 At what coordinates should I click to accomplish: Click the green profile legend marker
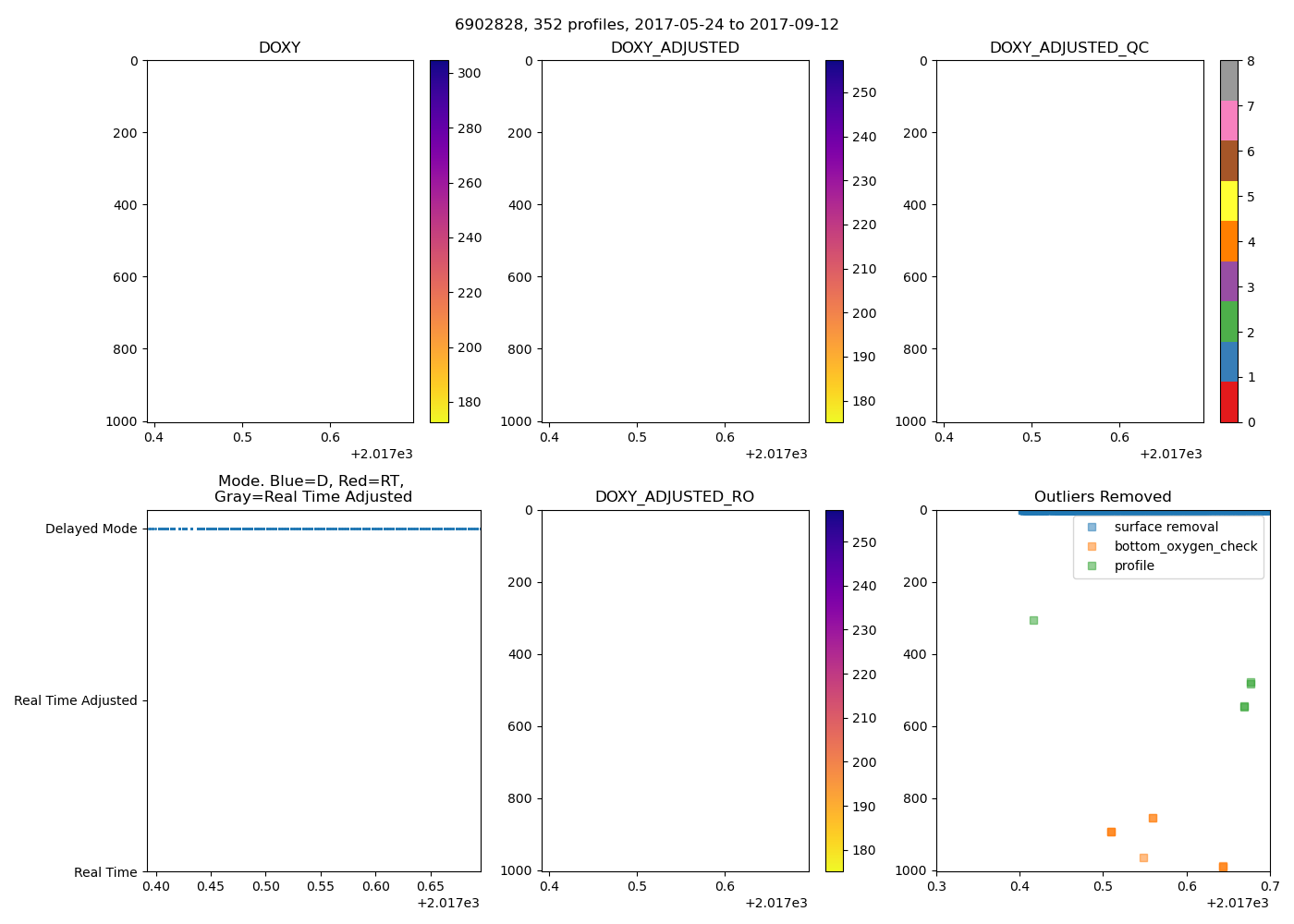[1092, 565]
